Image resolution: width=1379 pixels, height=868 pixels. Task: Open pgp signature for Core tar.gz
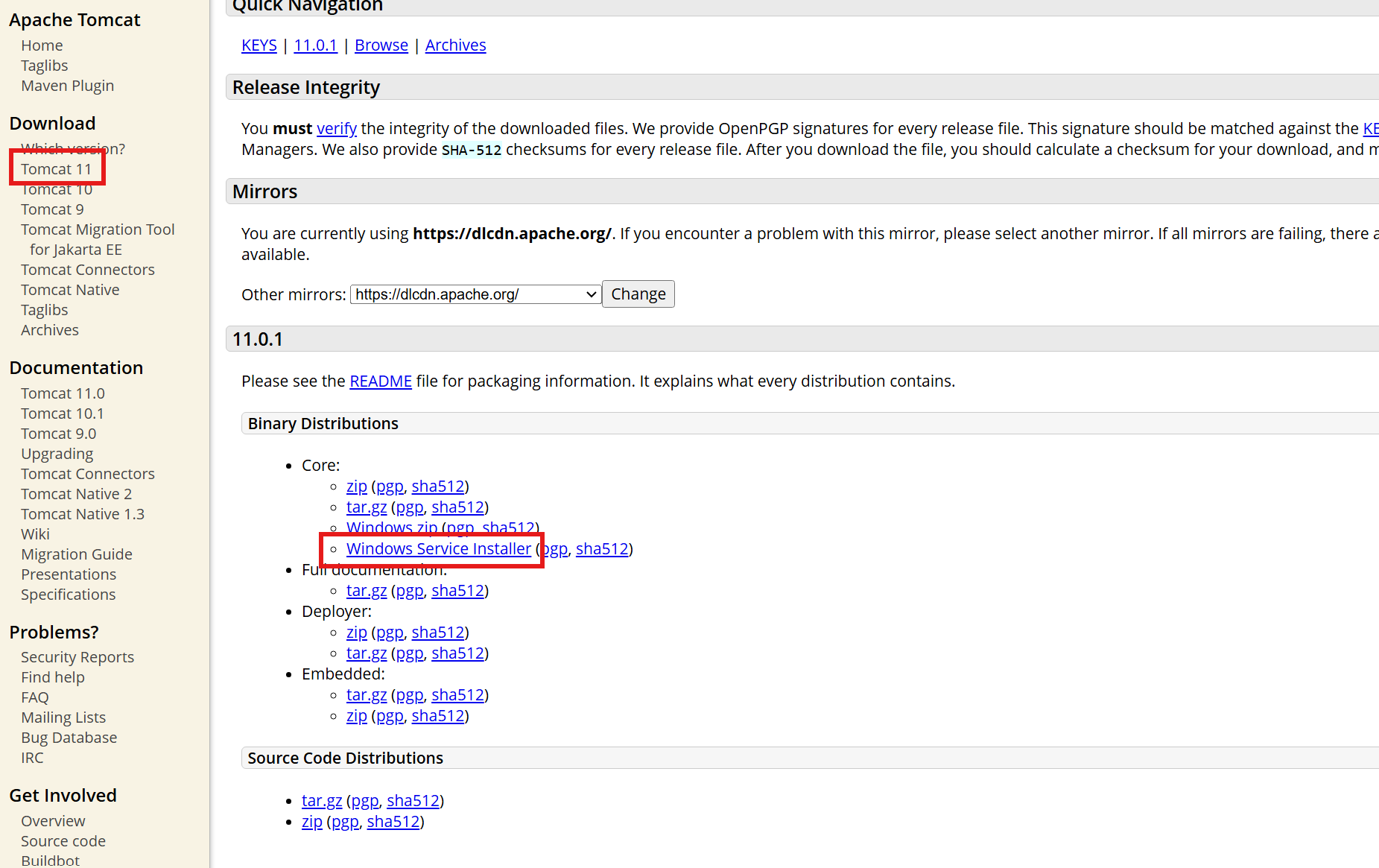click(410, 507)
